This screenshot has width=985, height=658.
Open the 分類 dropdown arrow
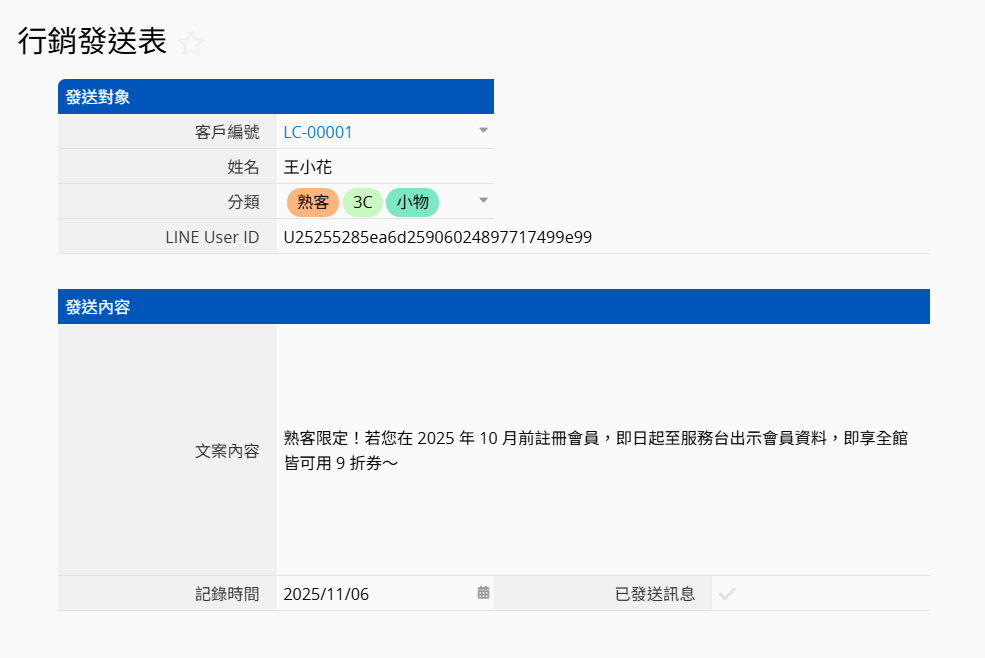click(483, 201)
